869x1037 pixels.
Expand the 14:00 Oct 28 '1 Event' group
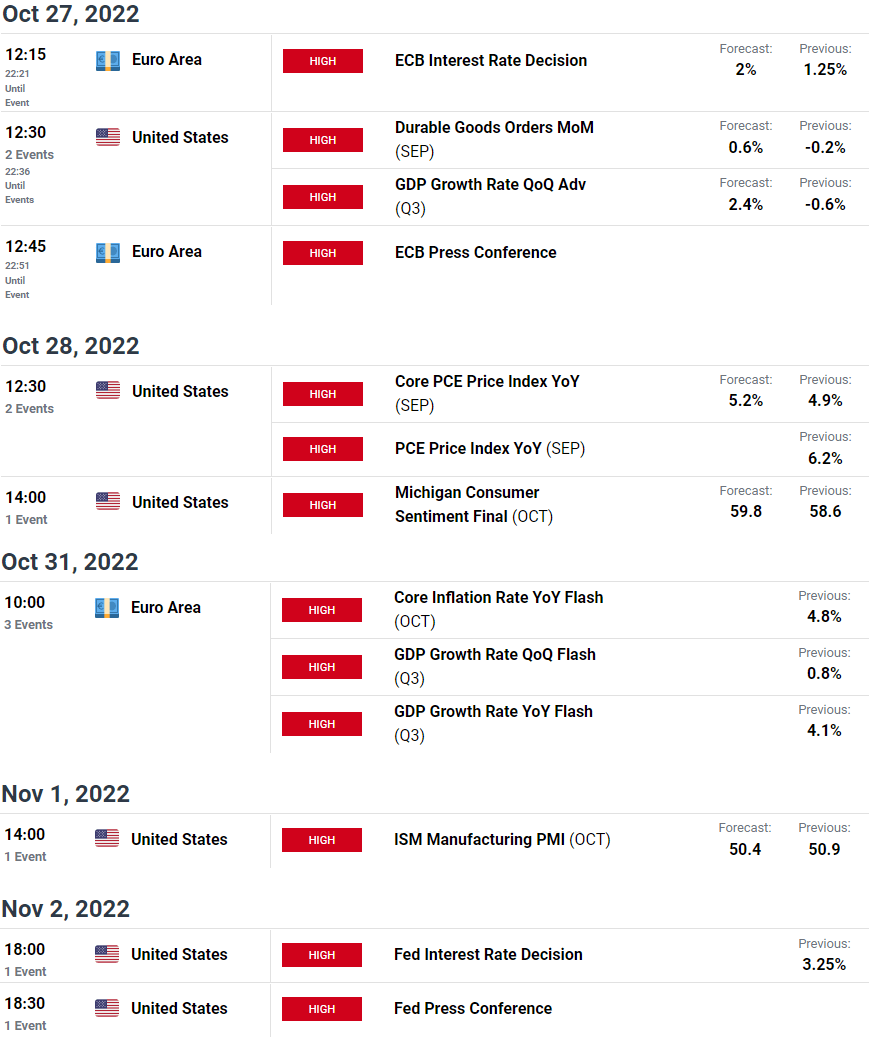tap(26, 519)
